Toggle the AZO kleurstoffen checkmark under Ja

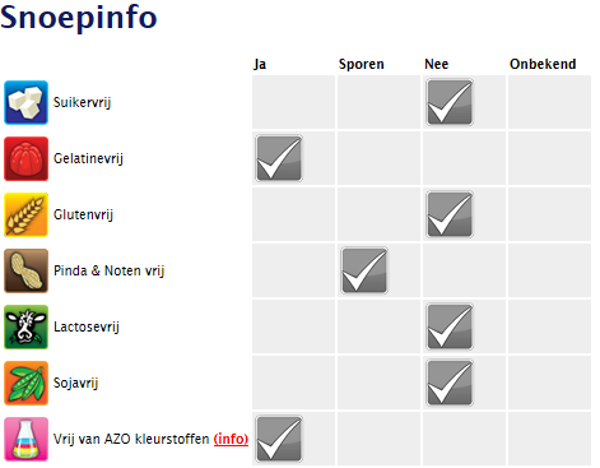(x=279, y=438)
